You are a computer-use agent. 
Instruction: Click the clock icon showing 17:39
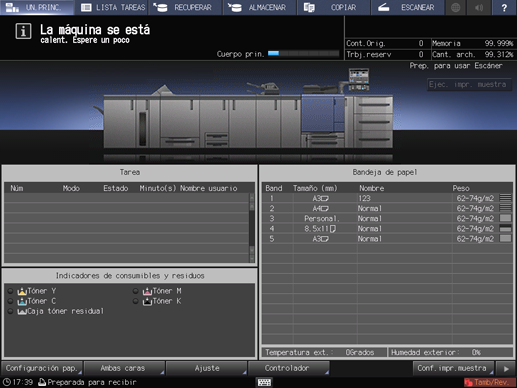click(x=7, y=382)
